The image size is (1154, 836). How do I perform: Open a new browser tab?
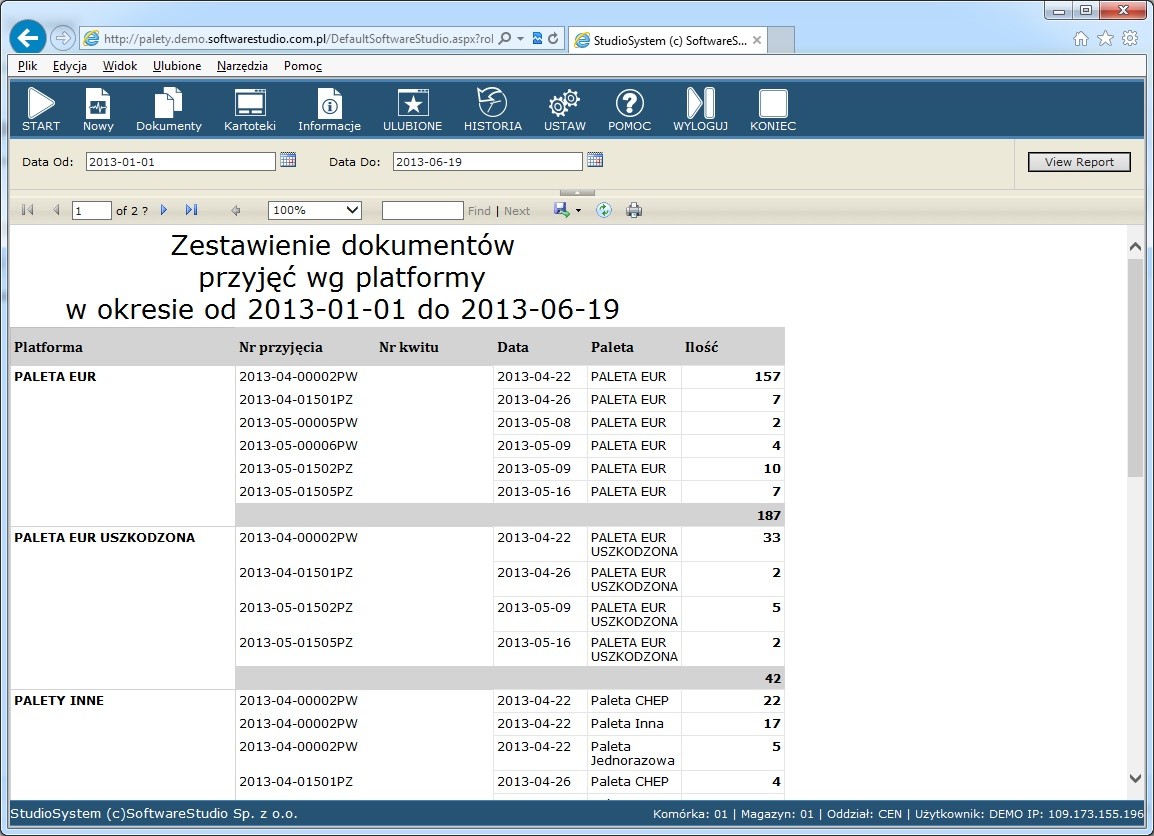(781, 40)
